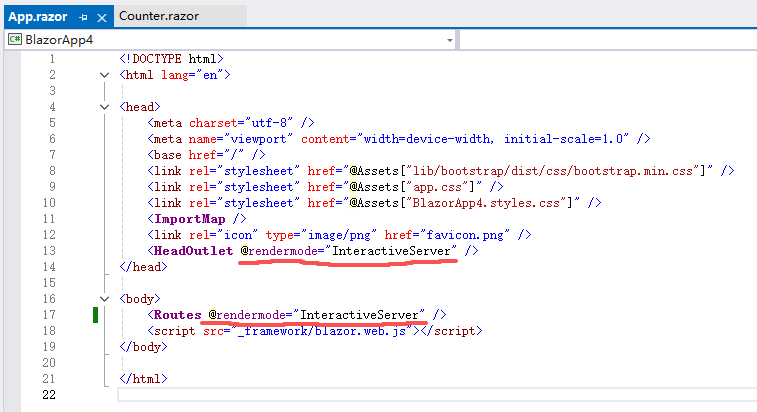Collapse the body element on line 16

(104, 299)
